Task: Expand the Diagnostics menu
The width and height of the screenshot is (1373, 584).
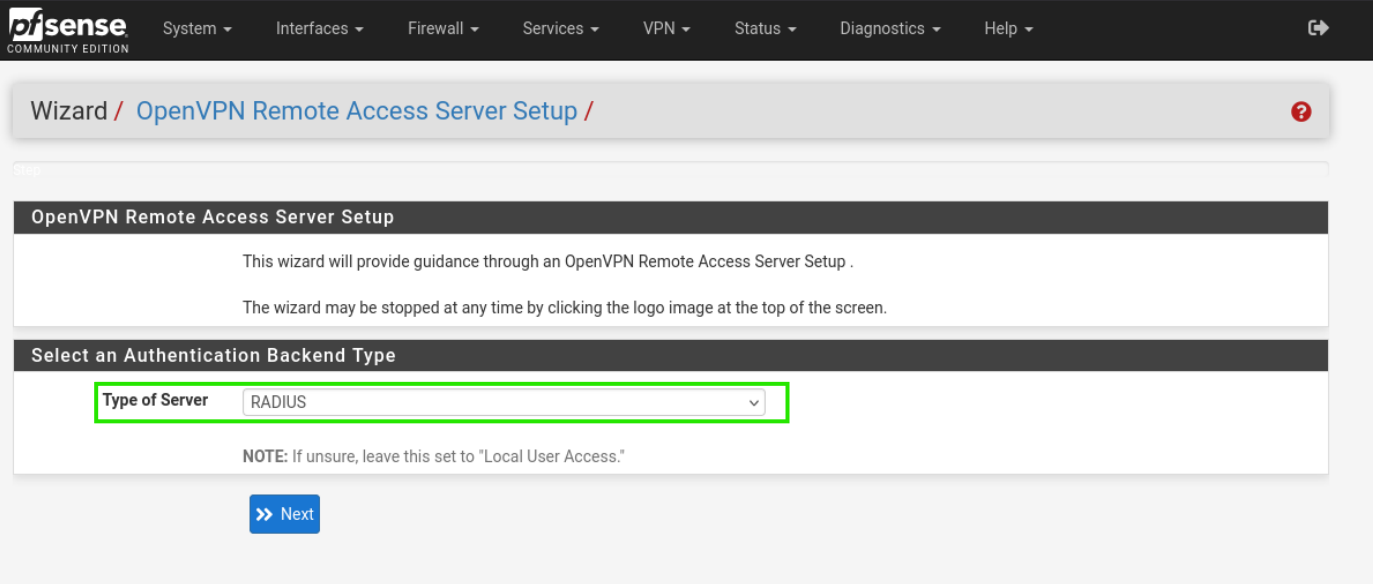Action: tap(889, 29)
